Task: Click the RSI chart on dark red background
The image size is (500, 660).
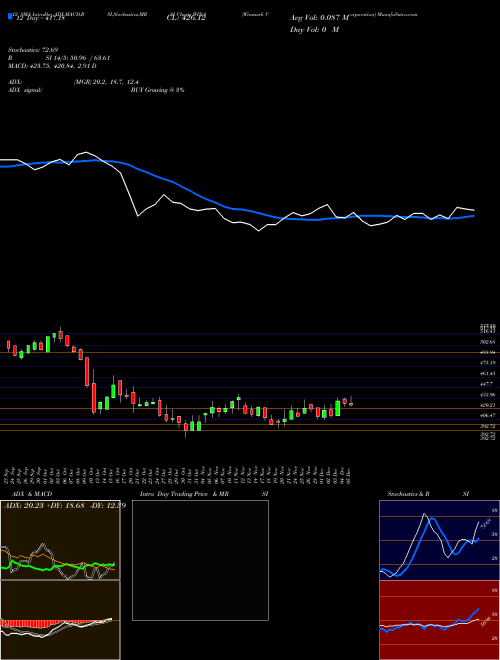Action: (x=439, y=620)
